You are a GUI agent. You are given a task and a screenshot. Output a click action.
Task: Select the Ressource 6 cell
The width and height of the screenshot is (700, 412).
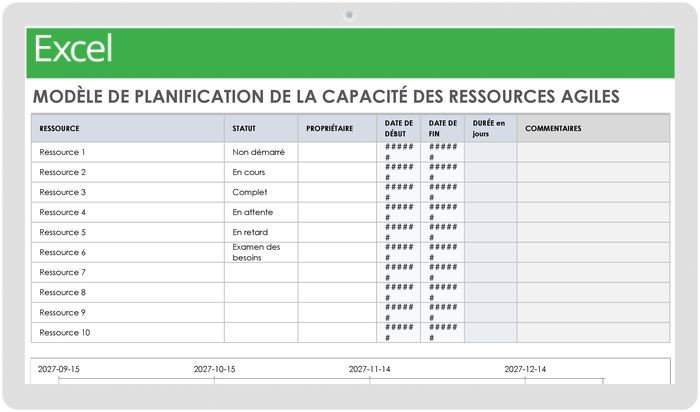[x=128, y=253]
